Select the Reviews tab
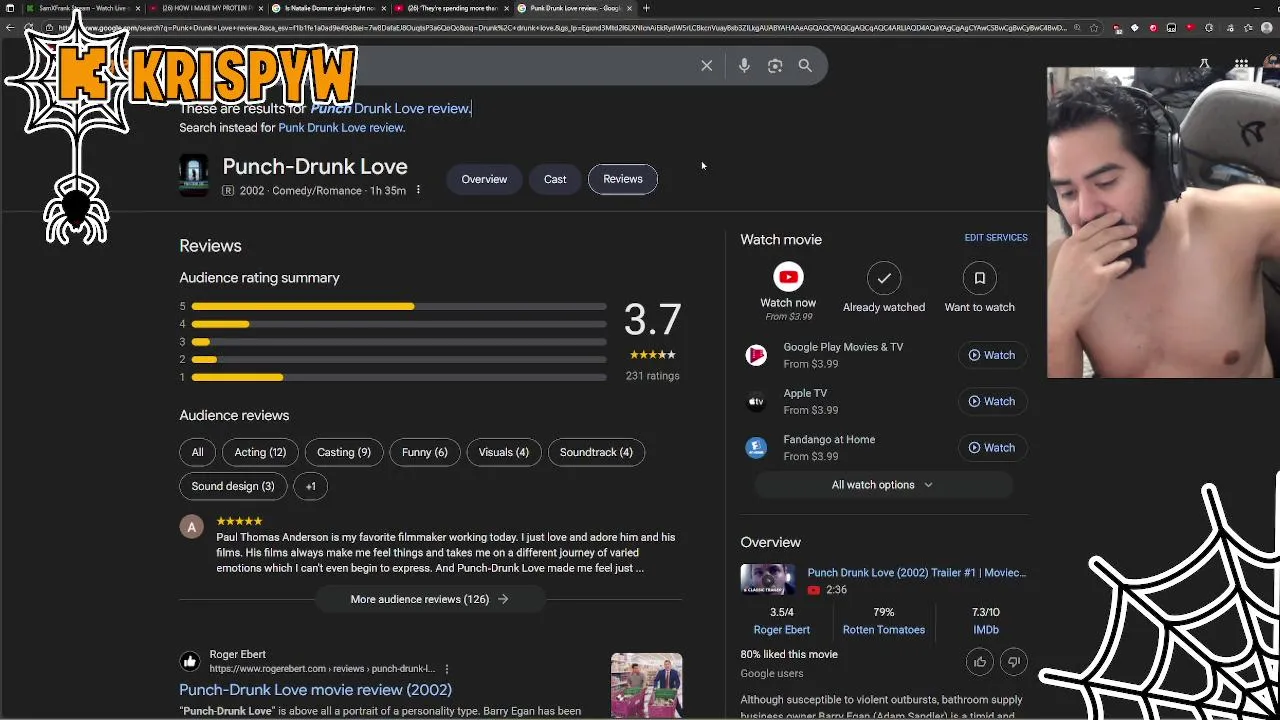1280x720 pixels. (623, 179)
